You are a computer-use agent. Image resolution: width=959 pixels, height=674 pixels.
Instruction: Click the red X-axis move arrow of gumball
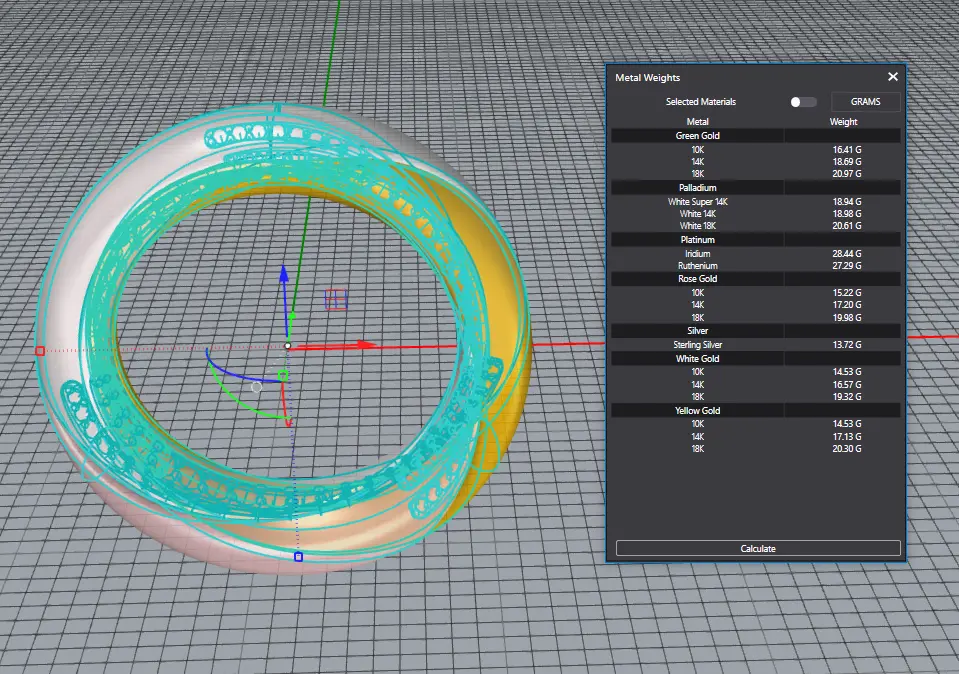tap(366, 345)
